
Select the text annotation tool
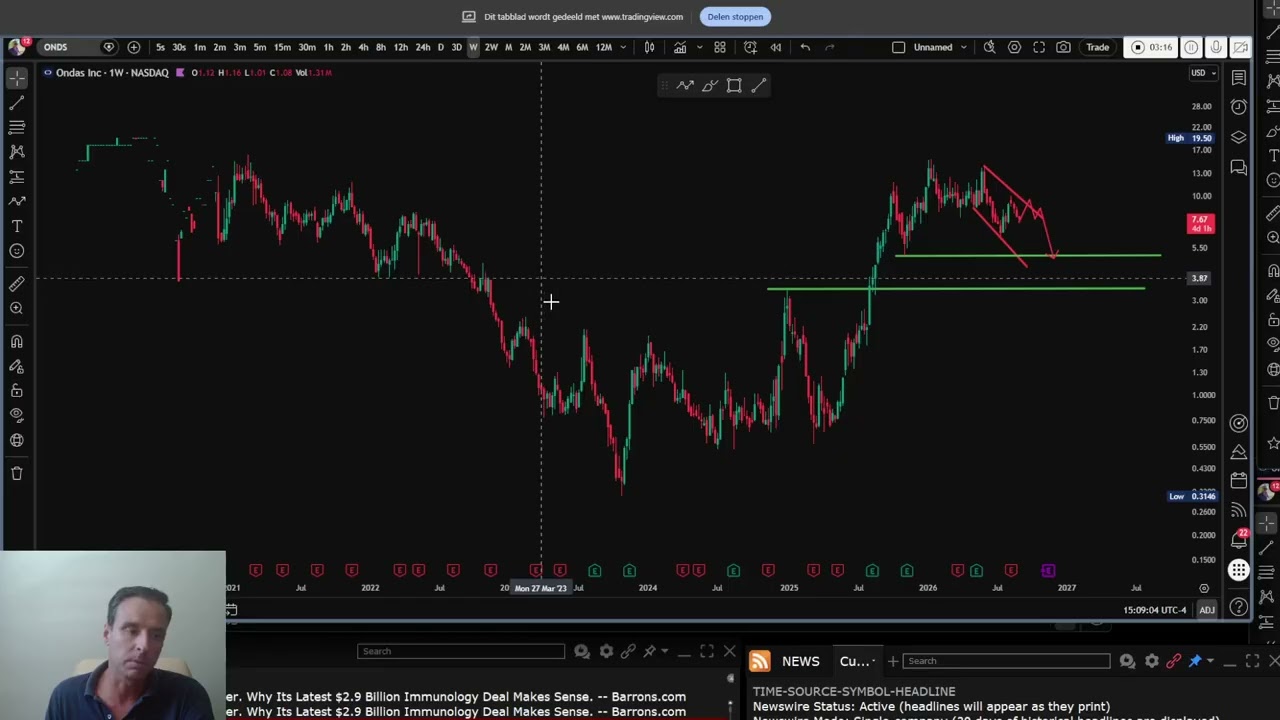coord(17,226)
